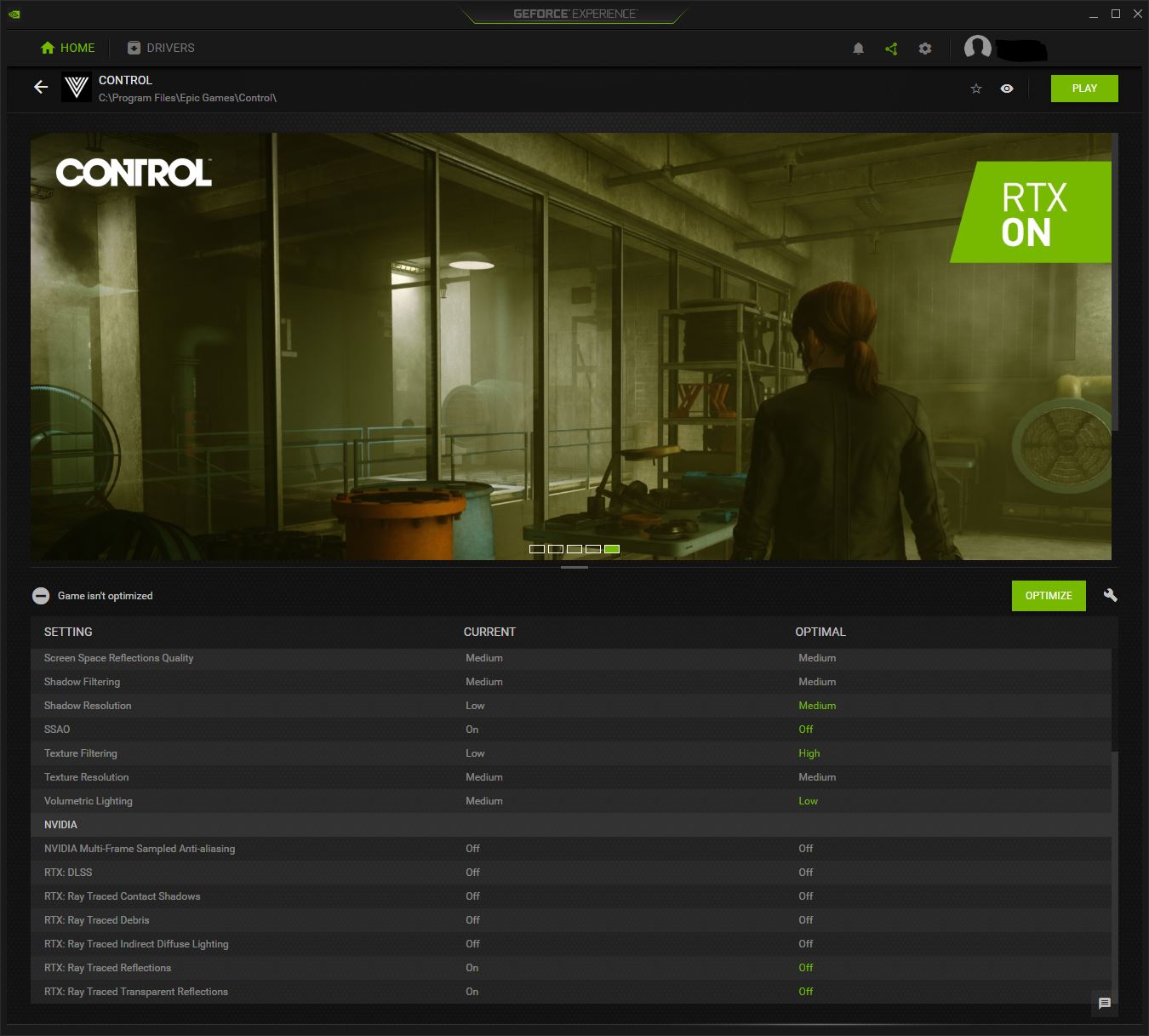
Task: Click the optimal Medium value for Shadow Resolution
Action: click(817, 706)
